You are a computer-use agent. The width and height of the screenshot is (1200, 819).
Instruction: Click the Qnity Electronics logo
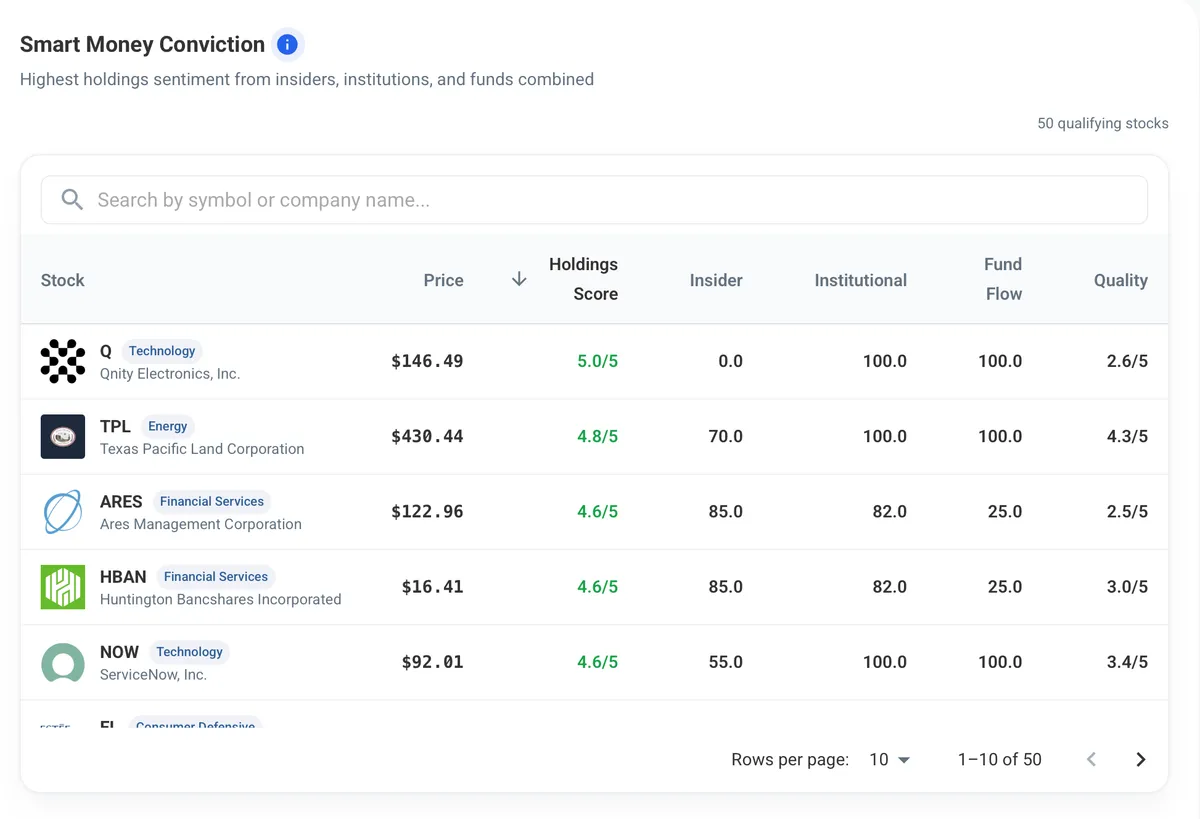click(x=63, y=361)
